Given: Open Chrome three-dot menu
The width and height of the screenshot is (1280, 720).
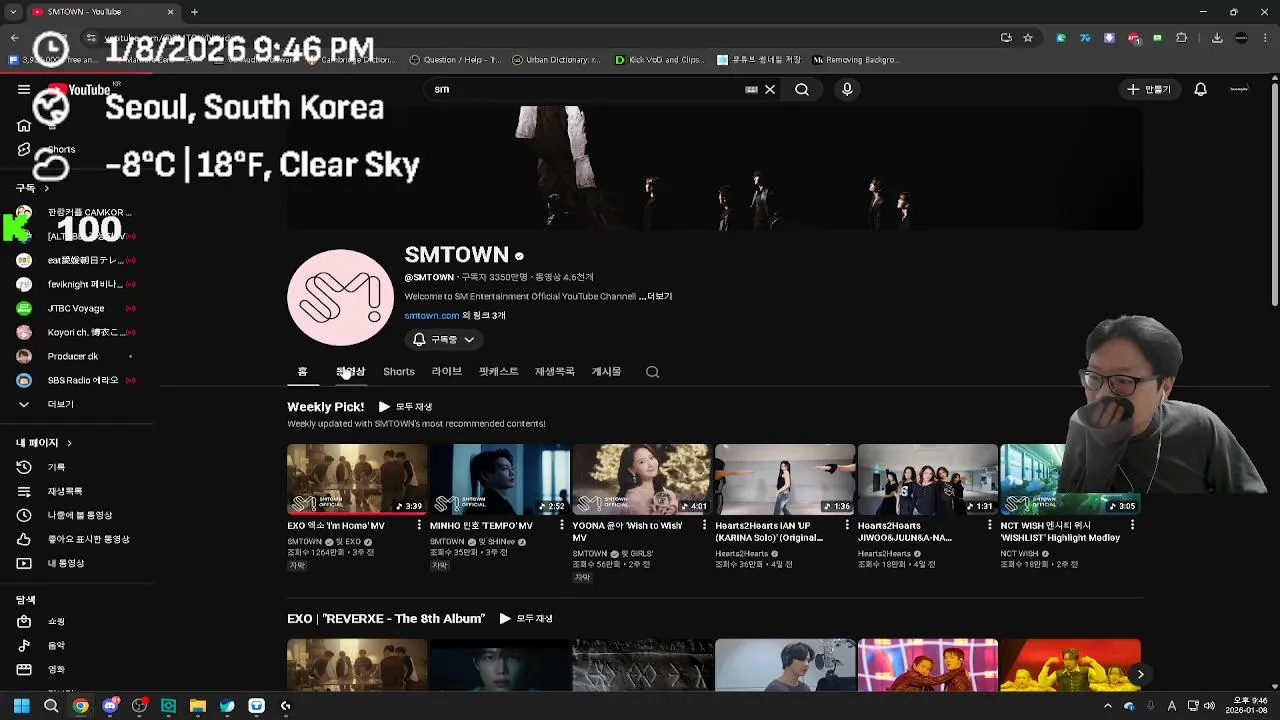Looking at the screenshot, I should pos(1267,38).
